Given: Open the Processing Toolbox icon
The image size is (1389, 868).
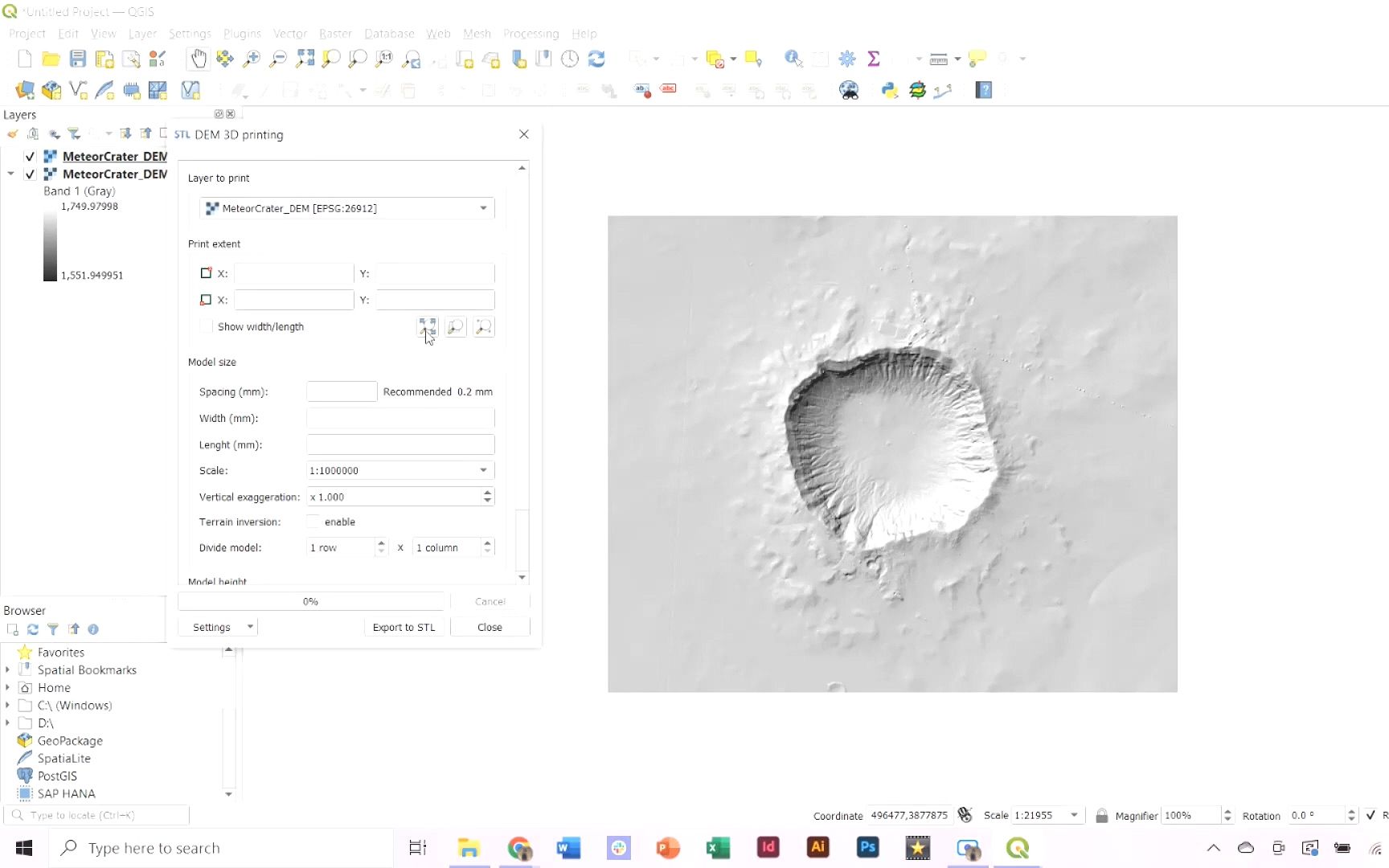Looking at the screenshot, I should 847,59.
